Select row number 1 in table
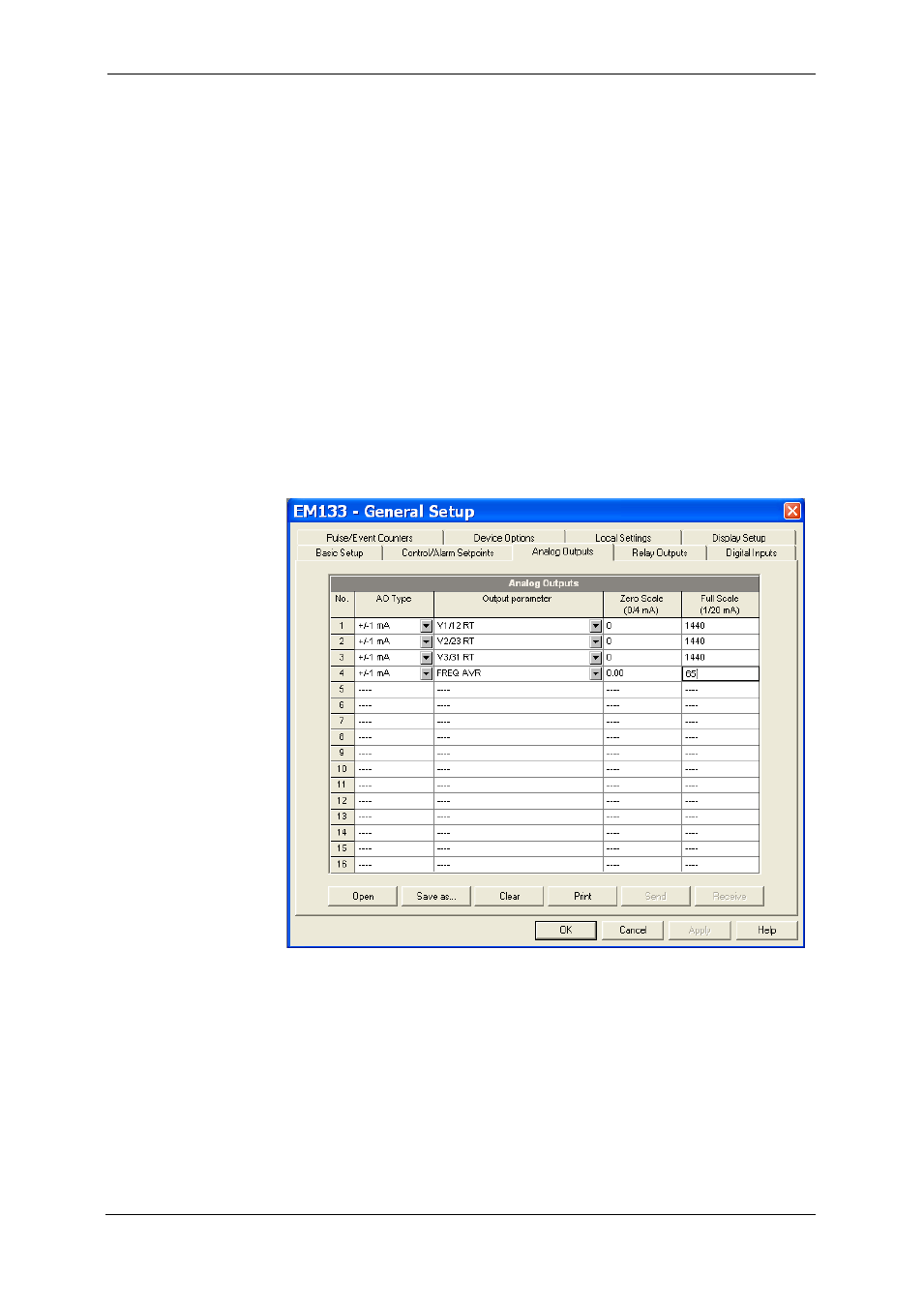924x1306 pixels. tap(342, 626)
